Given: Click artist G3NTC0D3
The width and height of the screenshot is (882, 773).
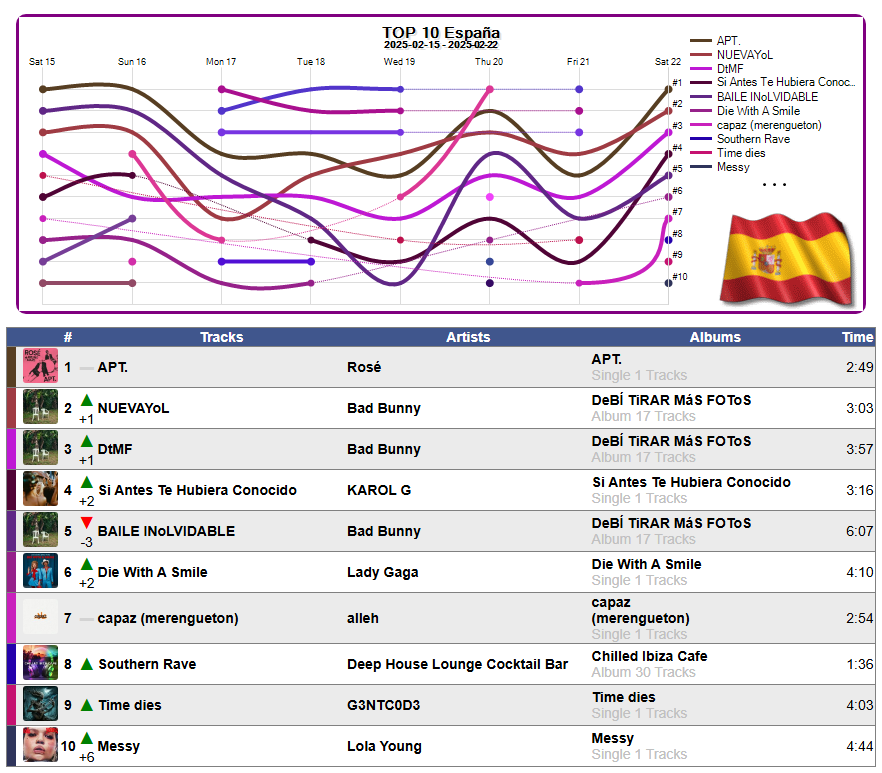Looking at the screenshot, I should point(383,705).
